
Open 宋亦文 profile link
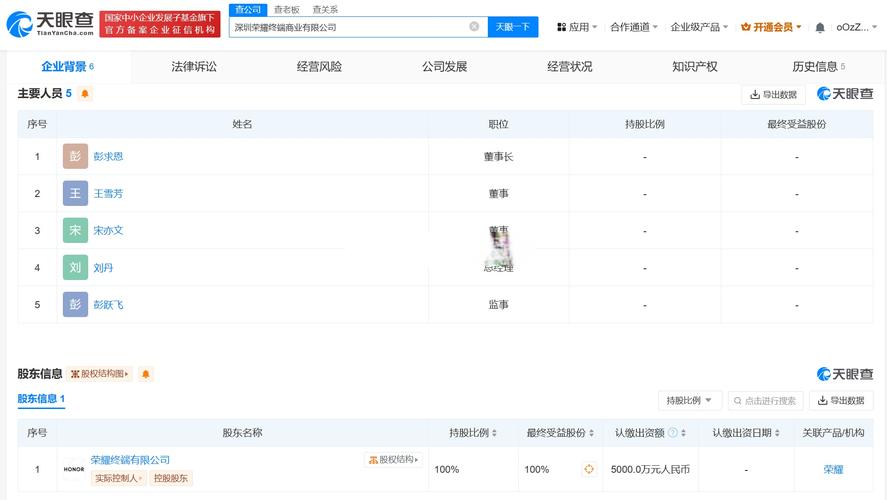coord(108,231)
